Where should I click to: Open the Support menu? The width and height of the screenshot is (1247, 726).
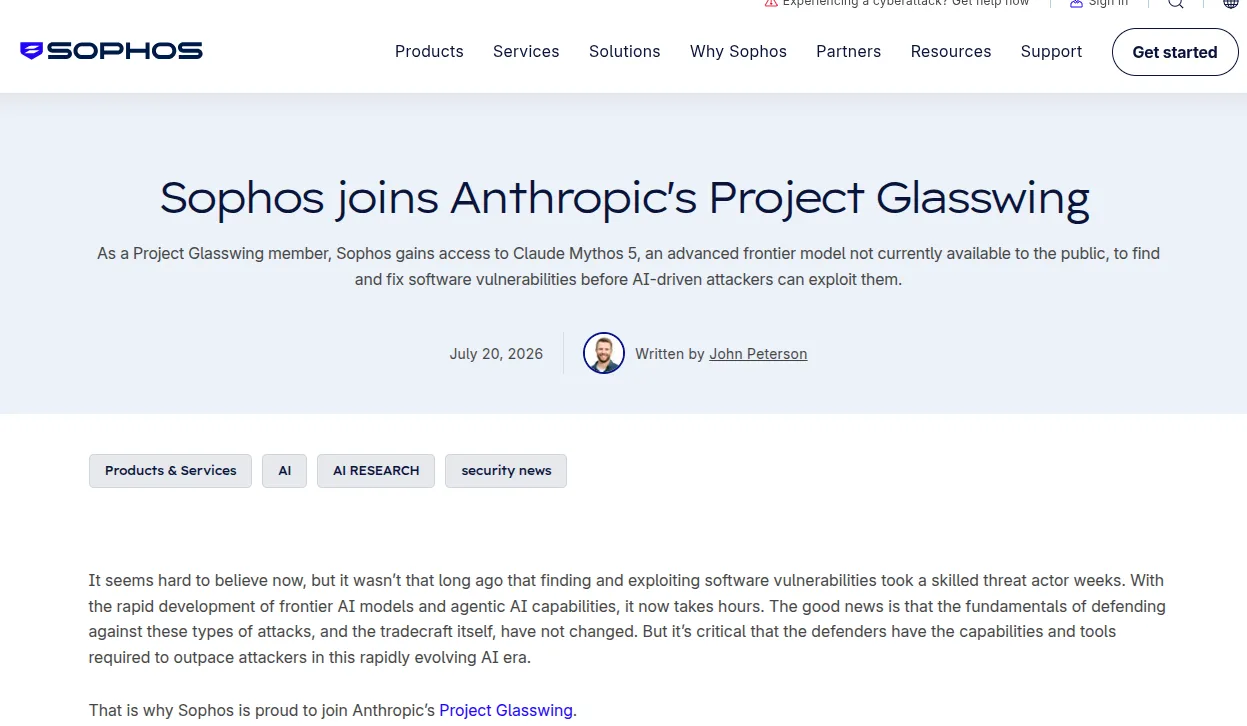pos(1051,51)
